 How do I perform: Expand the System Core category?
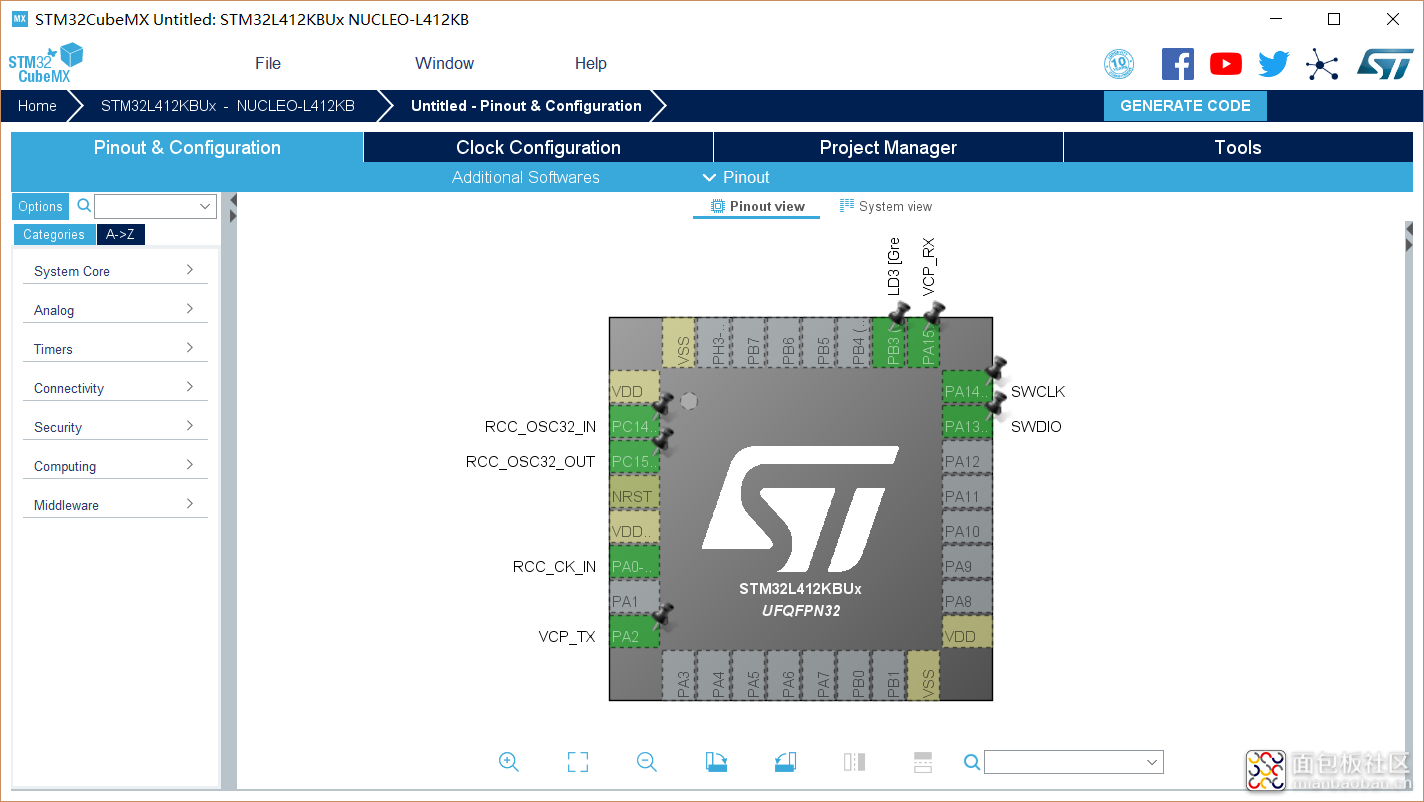point(115,271)
